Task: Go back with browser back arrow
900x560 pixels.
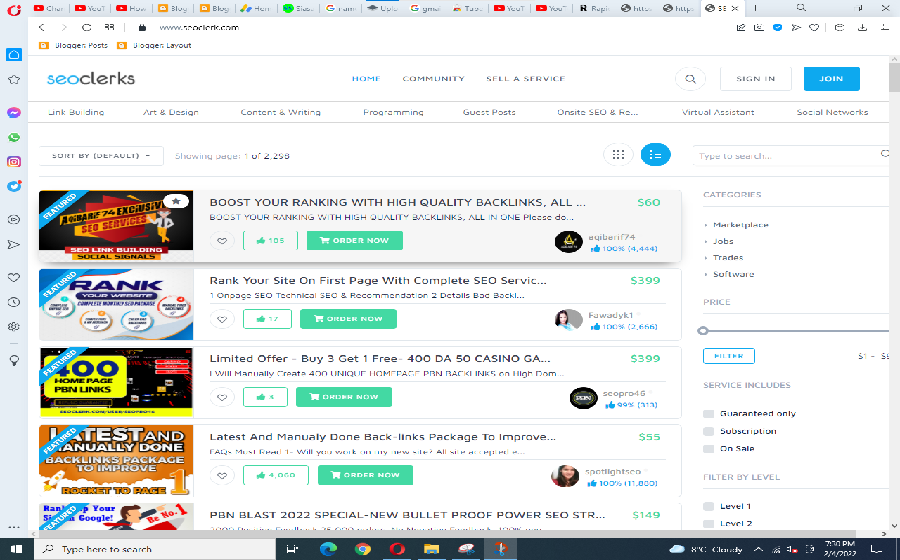Action: [x=41, y=27]
